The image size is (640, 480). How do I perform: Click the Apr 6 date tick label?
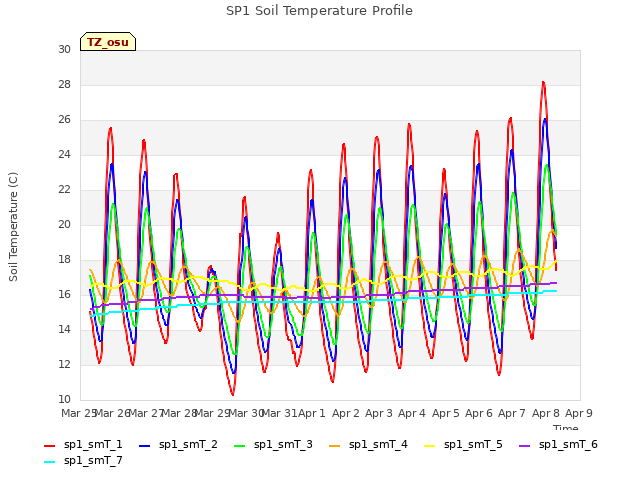[479, 413]
